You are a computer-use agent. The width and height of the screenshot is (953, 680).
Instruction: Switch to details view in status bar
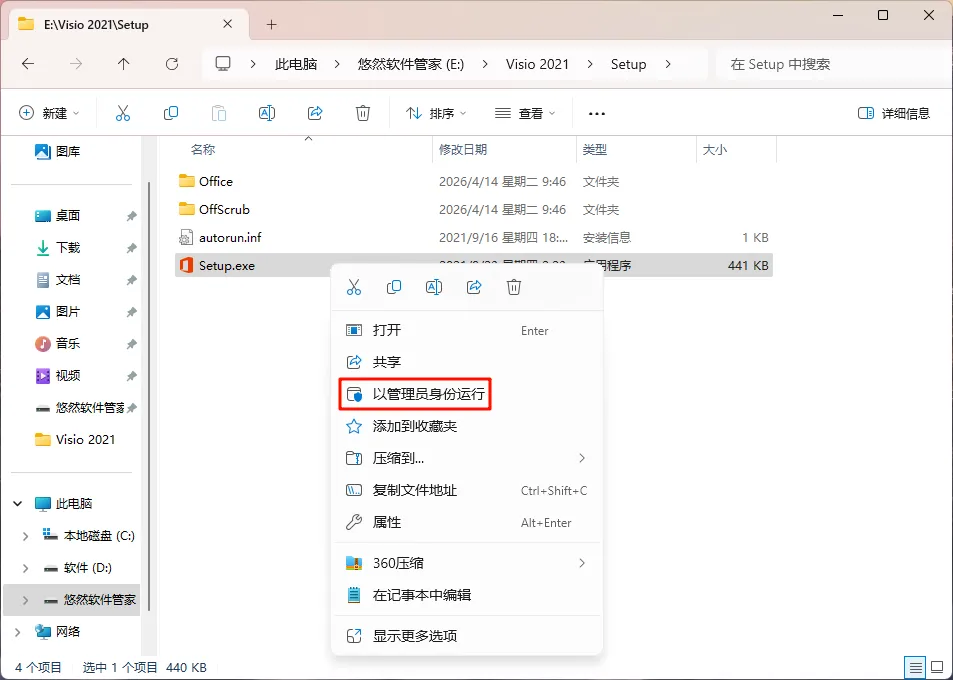(x=915, y=667)
